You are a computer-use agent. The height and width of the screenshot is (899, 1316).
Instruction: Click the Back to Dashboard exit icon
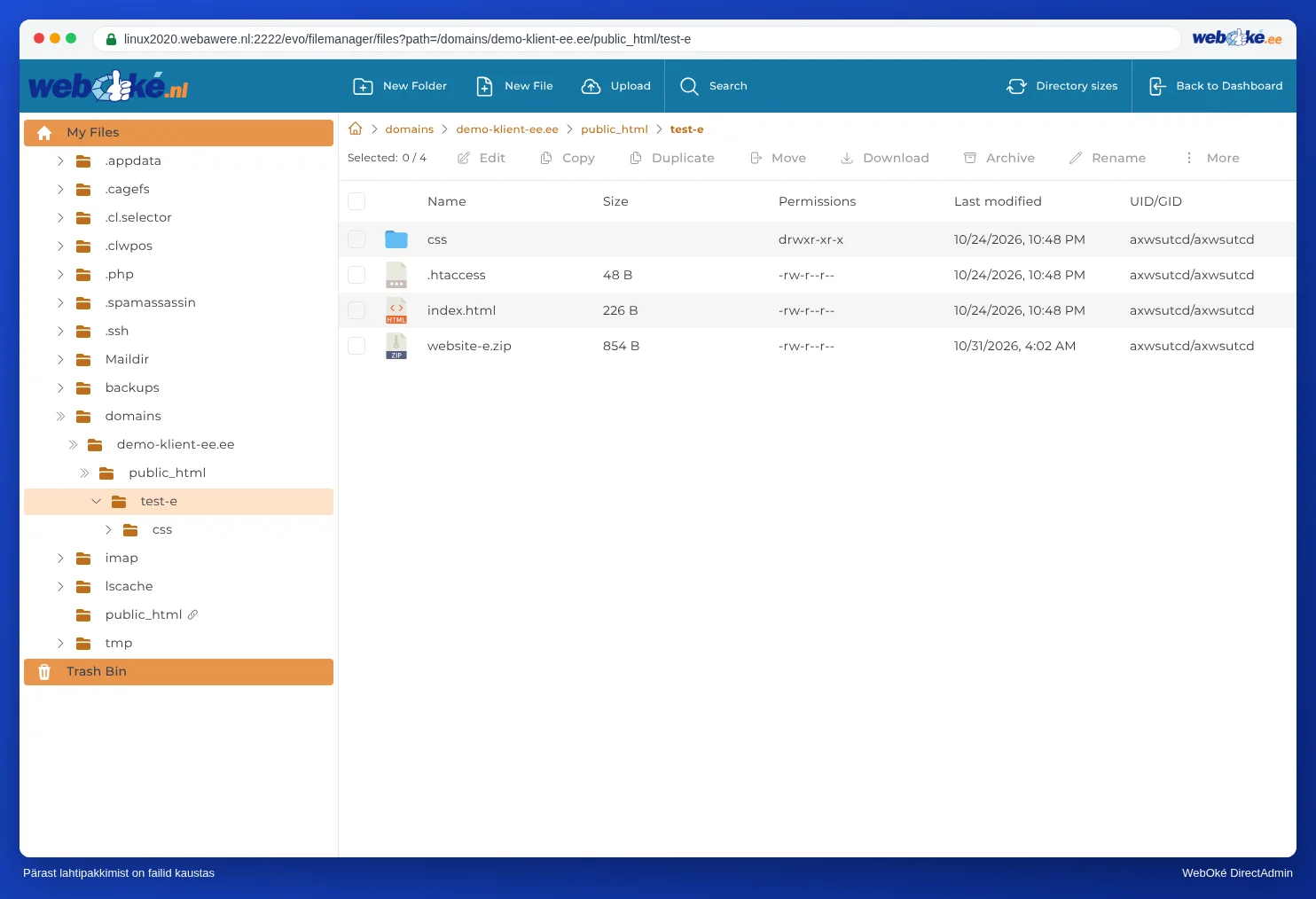[1157, 86]
